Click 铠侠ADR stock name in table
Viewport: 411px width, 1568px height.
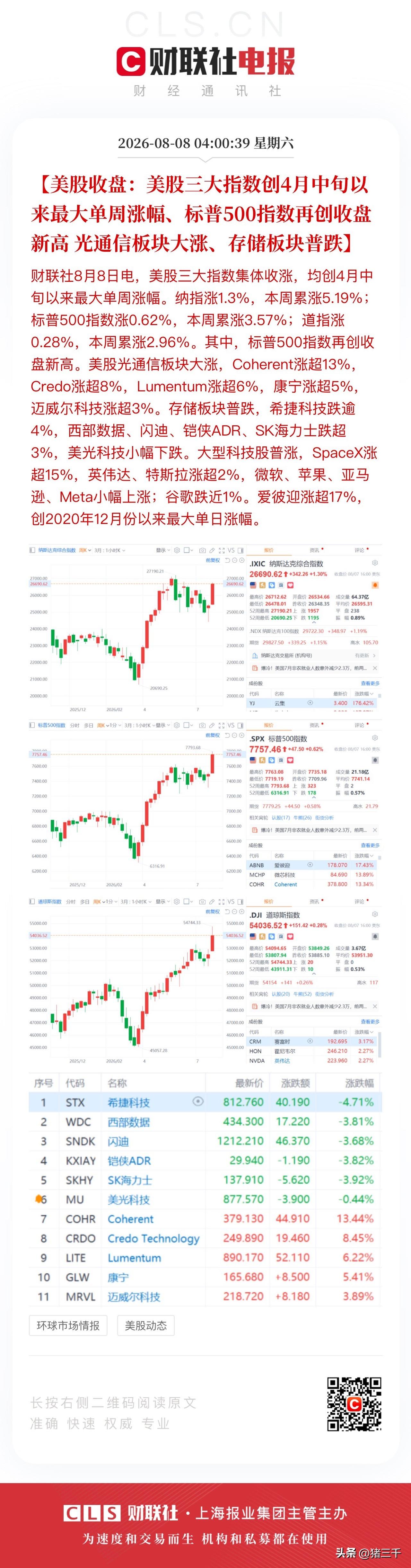[129, 1161]
